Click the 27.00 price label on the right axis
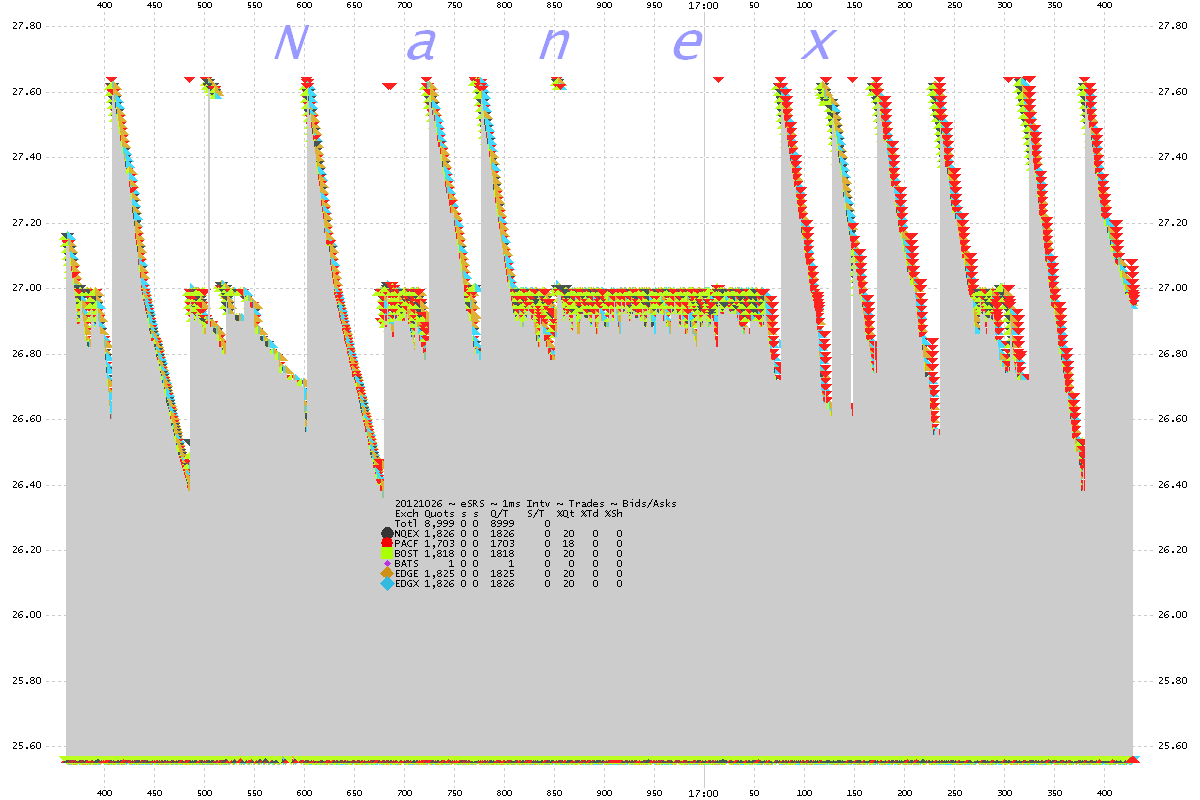This screenshot has width=1200, height=800. pos(1173,288)
